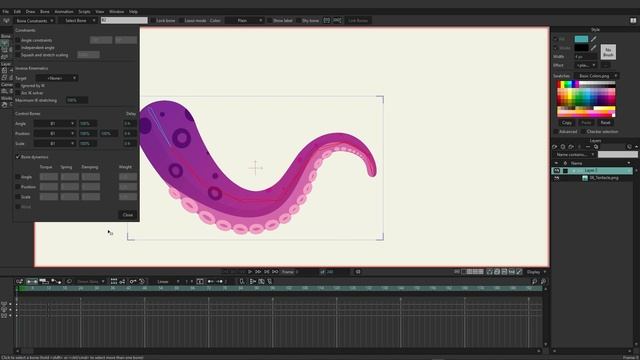The width and height of the screenshot is (640, 360).
Task: Enable the Angle constraints checkbox
Action: click(x=18, y=40)
